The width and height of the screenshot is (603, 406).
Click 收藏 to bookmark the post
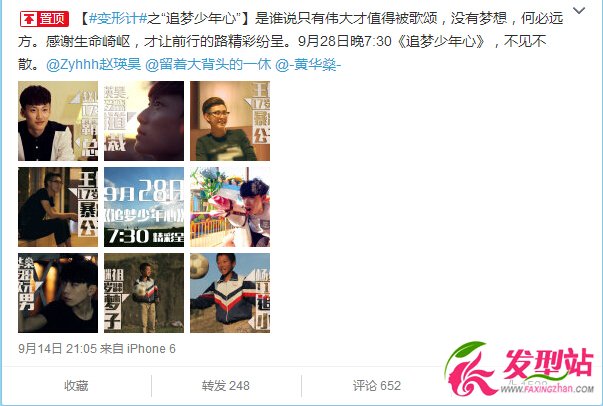coord(76,386)
